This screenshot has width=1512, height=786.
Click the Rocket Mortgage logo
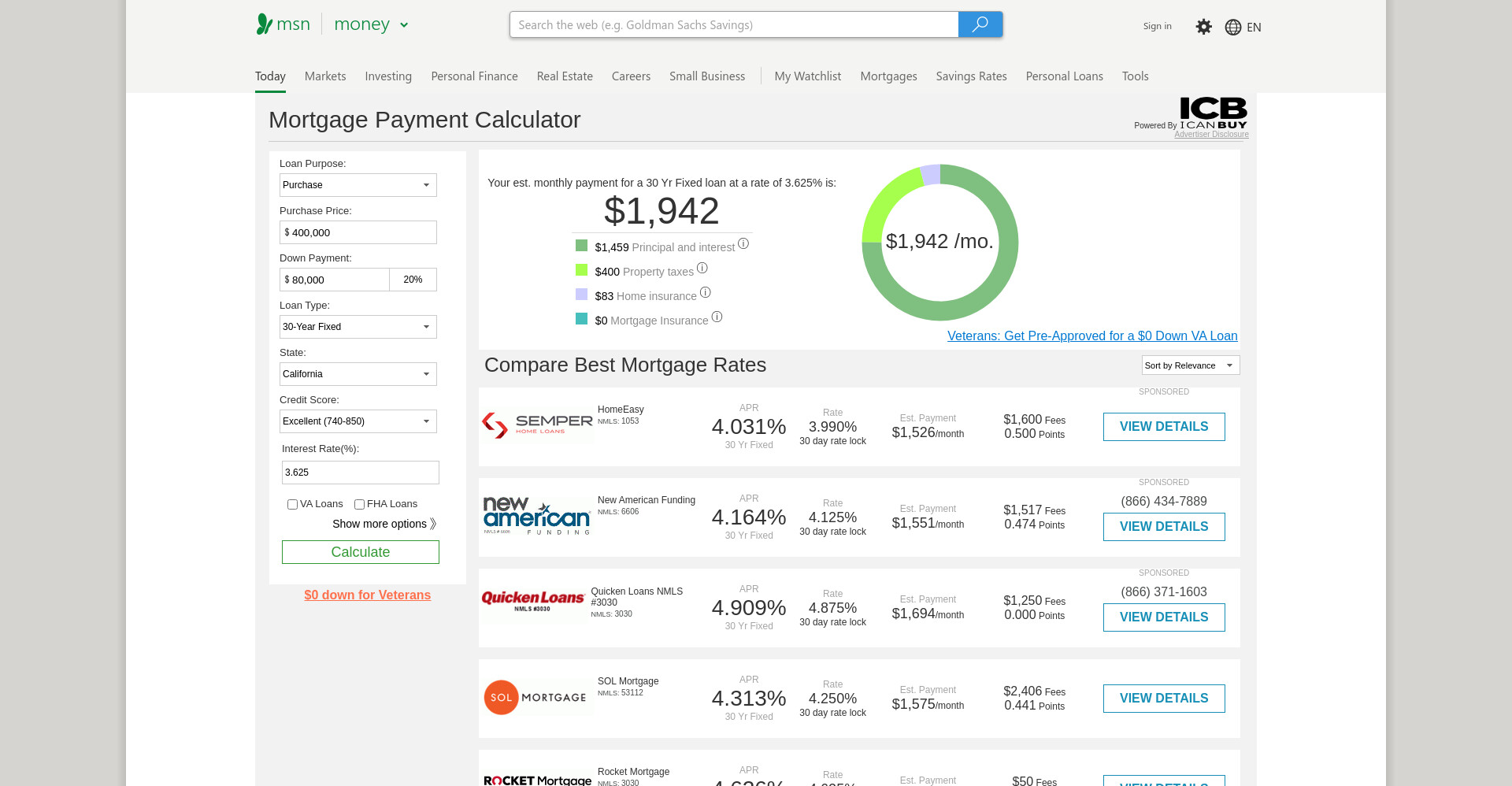pos(537,780)
